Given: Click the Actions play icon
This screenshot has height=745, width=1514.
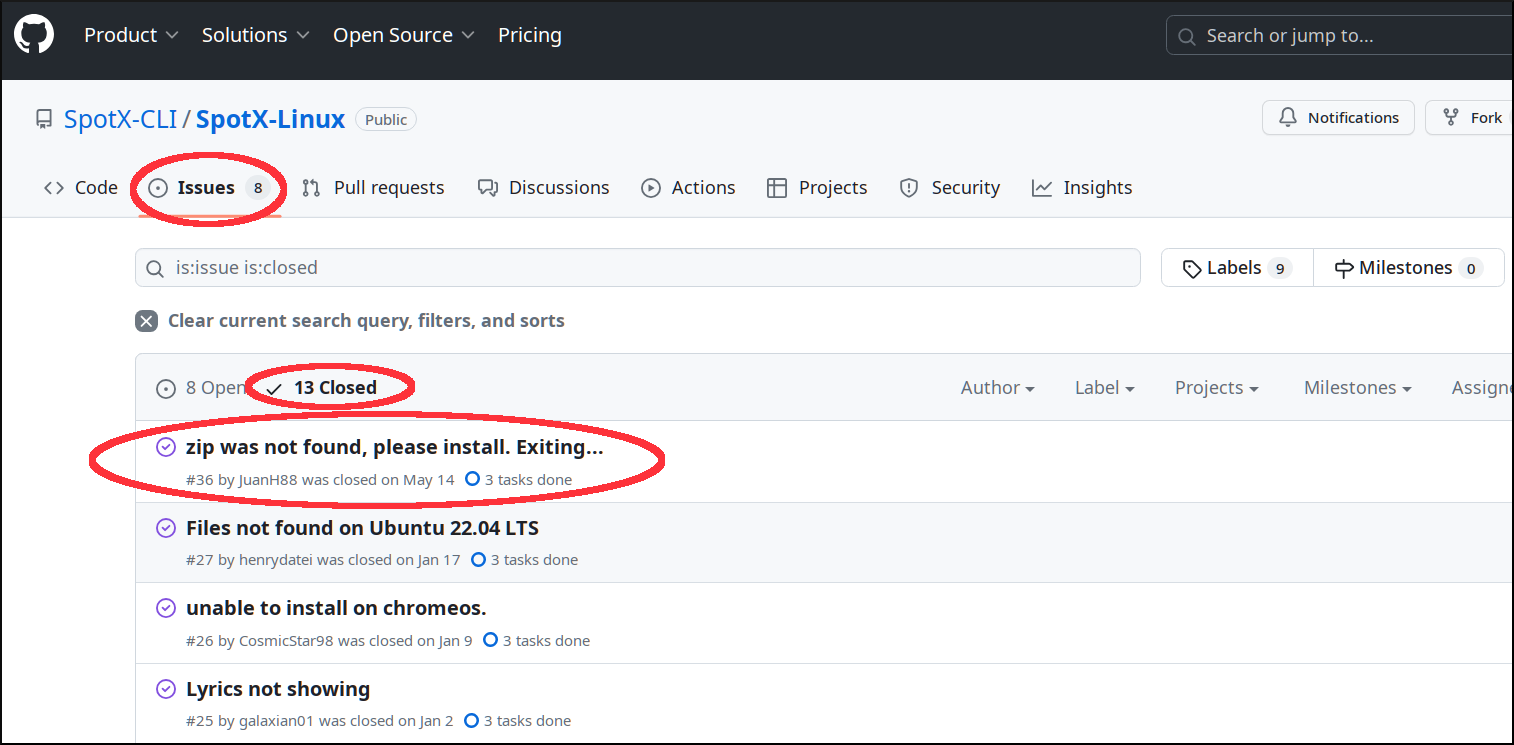Looking at the screenshot, I should point(651,188).
